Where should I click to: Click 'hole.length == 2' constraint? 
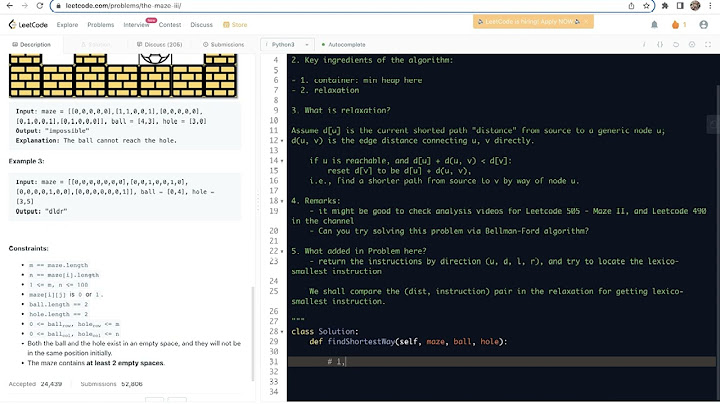58,314
